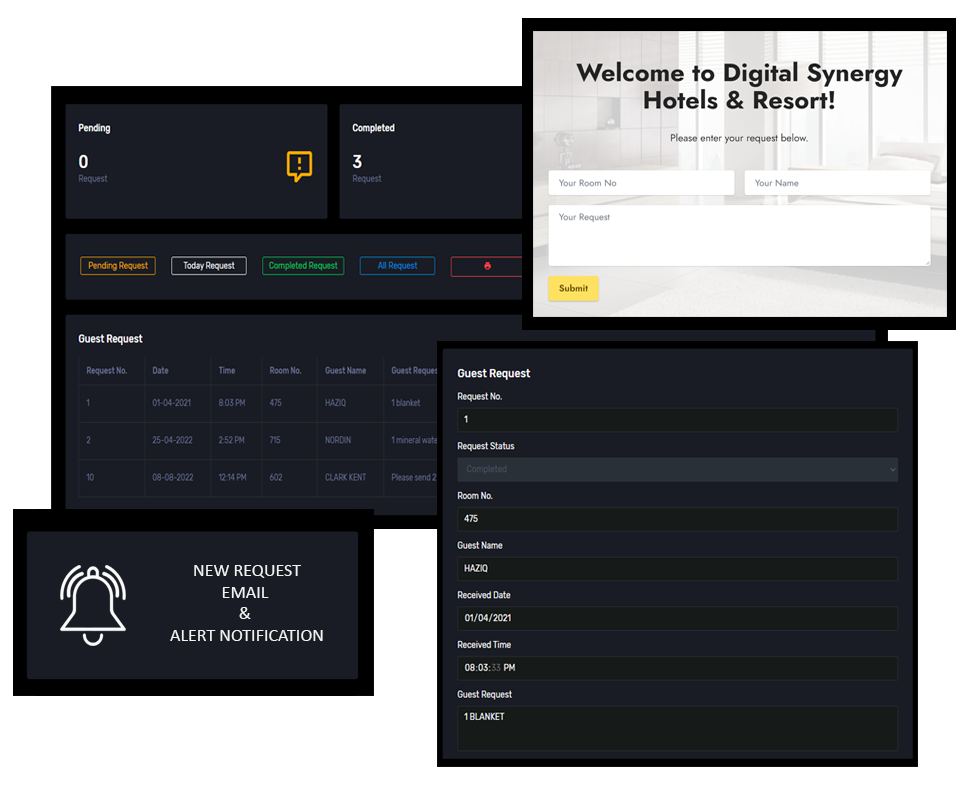Click the Date column header
Screen dimensions: 970x786
click(x=161, y=371)
